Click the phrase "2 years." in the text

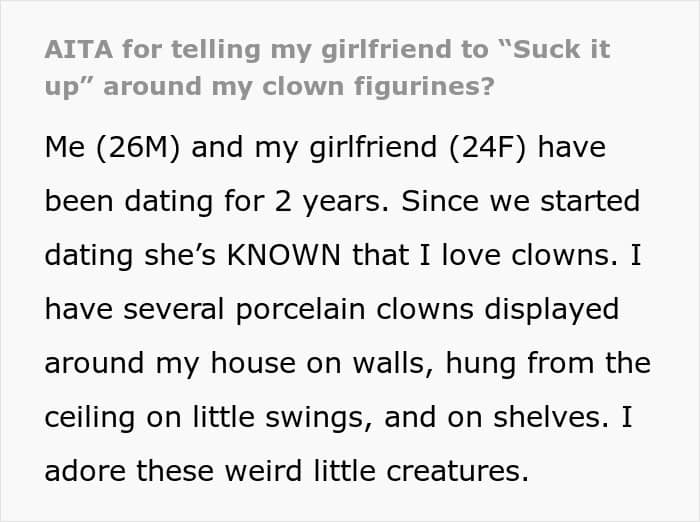coord(332,202)
